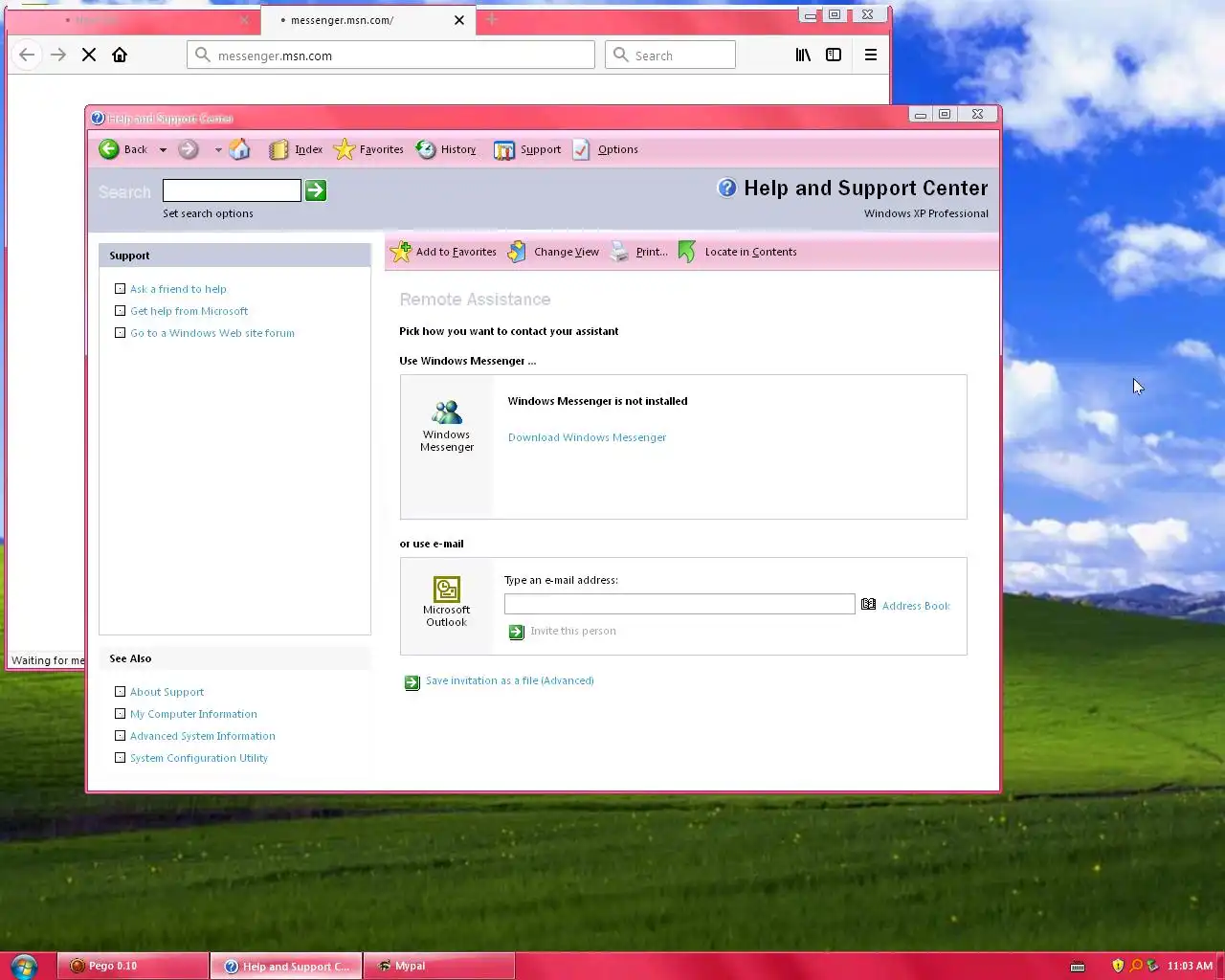Open the Forward history dropdown arrow
1225x980 pixels.
(x=218, y=150)
